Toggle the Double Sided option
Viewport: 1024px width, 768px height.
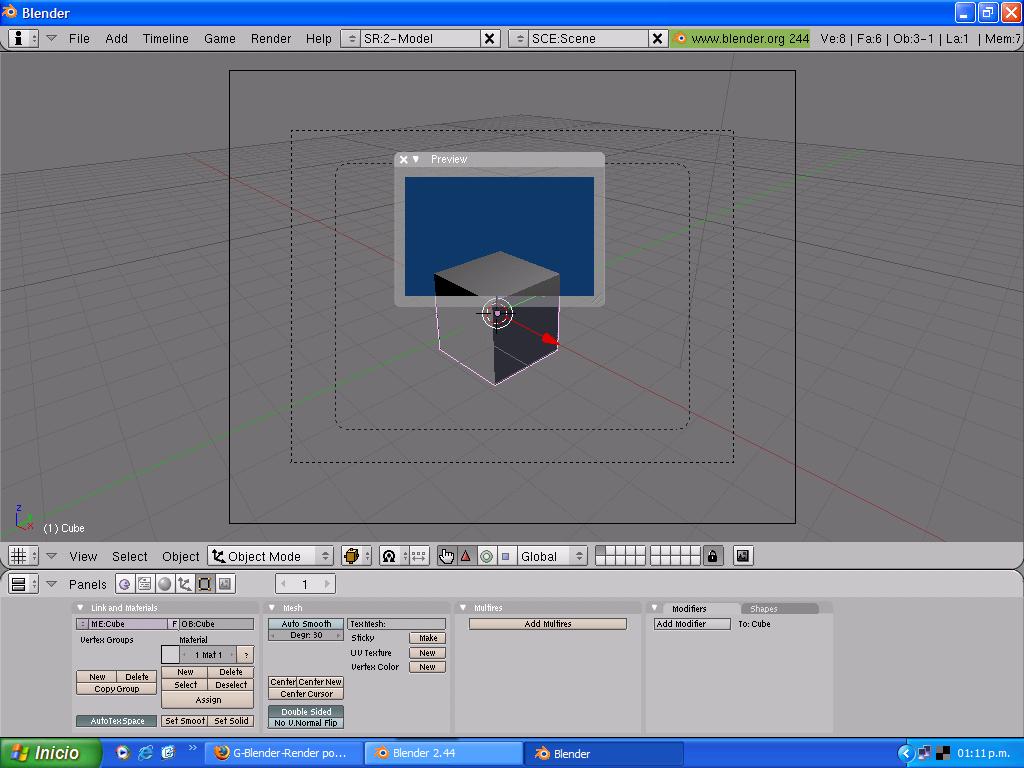point(306,711)
